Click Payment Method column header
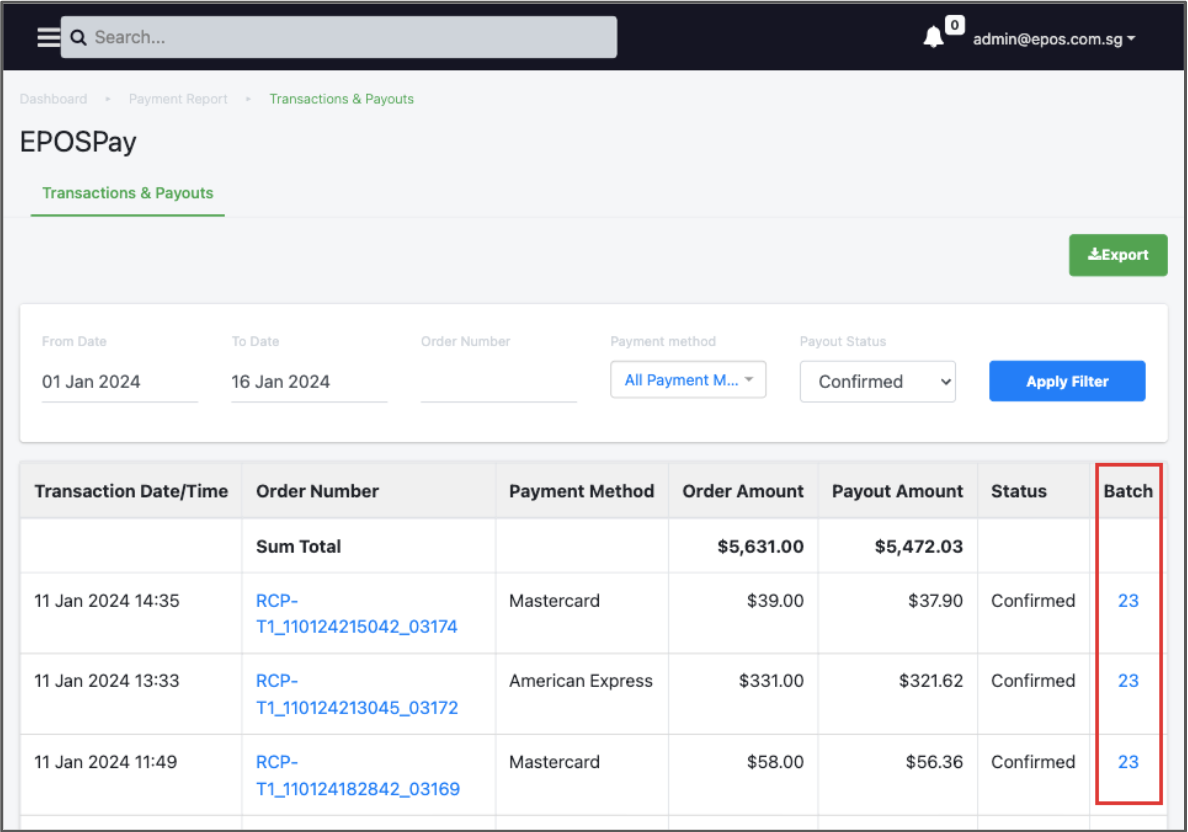 click(x=581, y=492)
